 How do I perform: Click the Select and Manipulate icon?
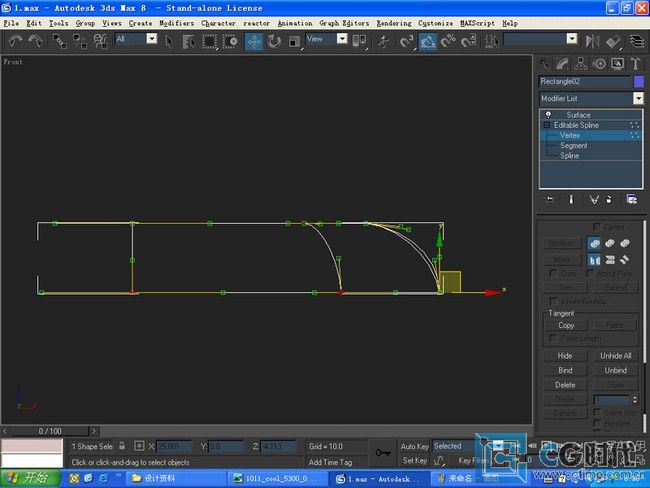pos(383,41)
